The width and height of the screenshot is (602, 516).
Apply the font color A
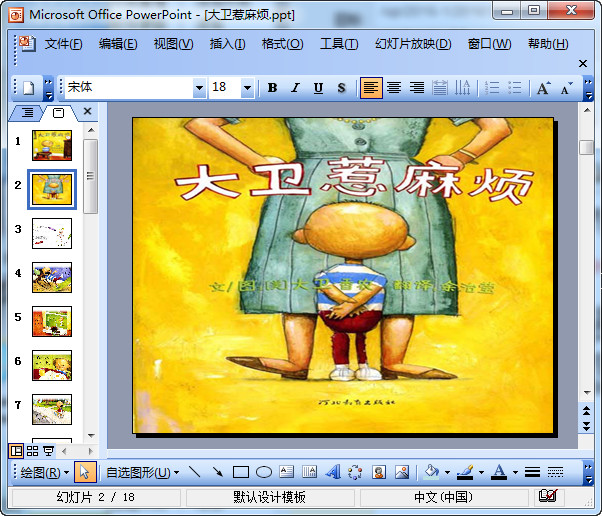point(499,472)
